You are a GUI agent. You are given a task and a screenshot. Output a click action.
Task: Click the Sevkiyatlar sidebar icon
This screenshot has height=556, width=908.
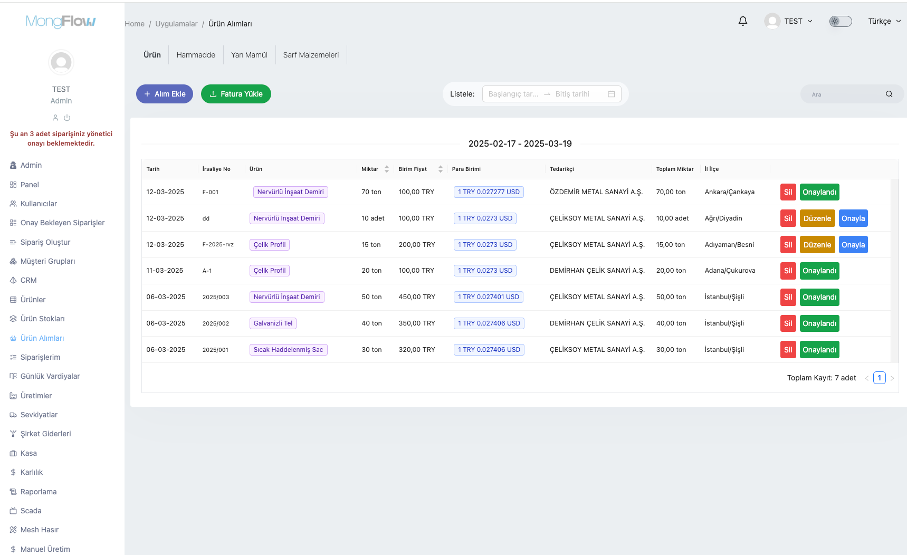[13, 415]
